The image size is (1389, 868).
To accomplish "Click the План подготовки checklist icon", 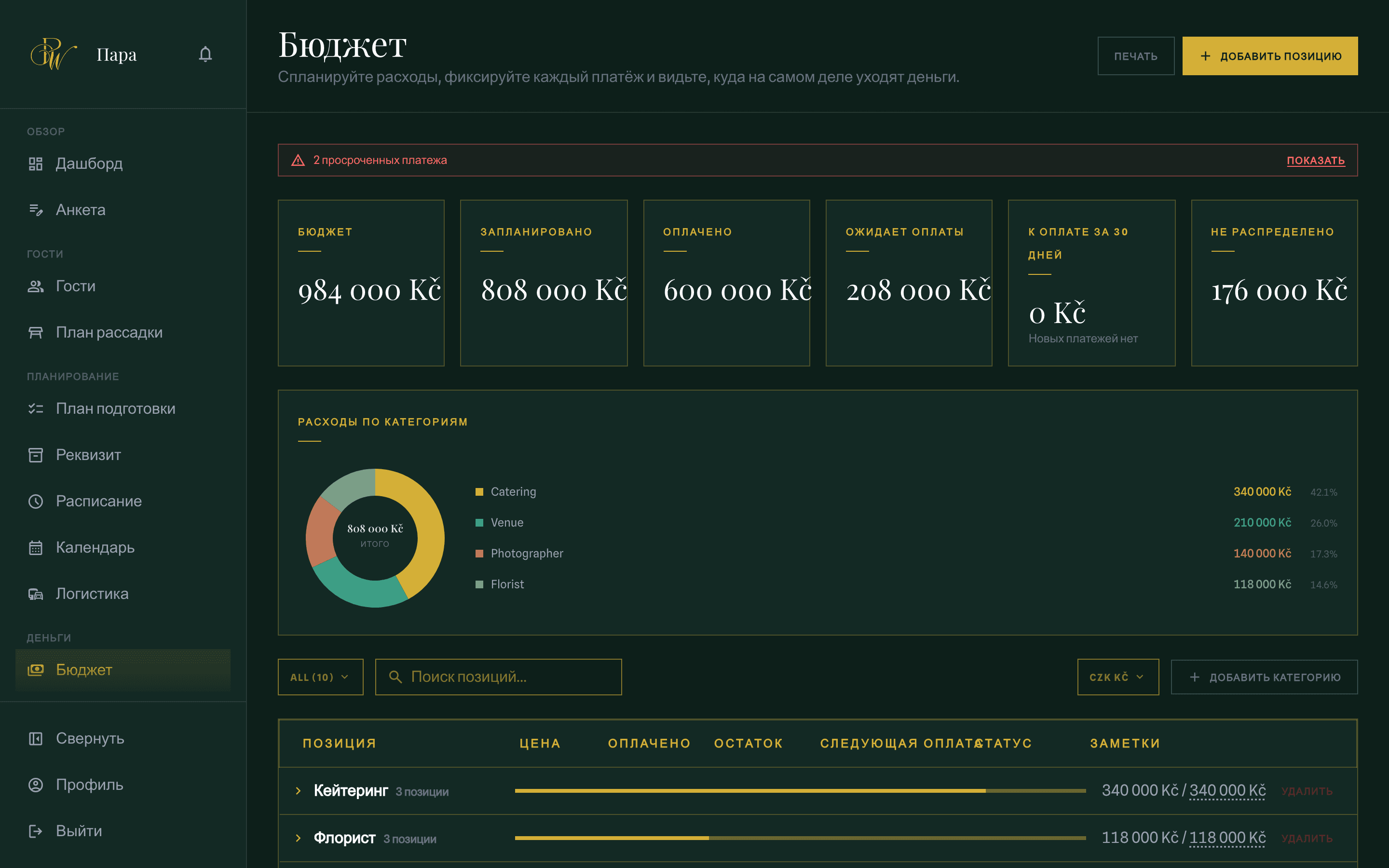I will [x=36, y=409].
